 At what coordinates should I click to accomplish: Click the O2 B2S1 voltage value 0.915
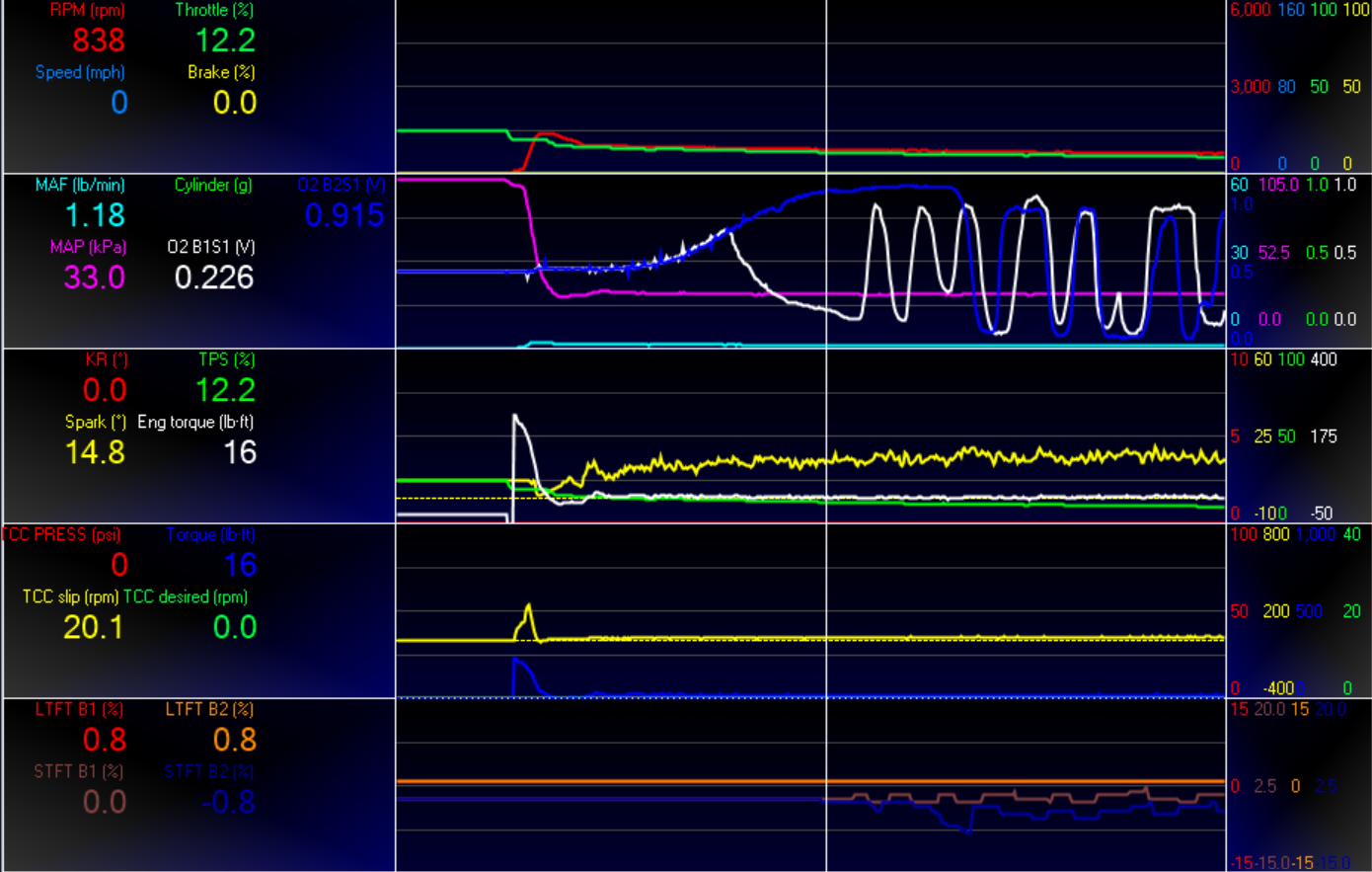point(344,215)
